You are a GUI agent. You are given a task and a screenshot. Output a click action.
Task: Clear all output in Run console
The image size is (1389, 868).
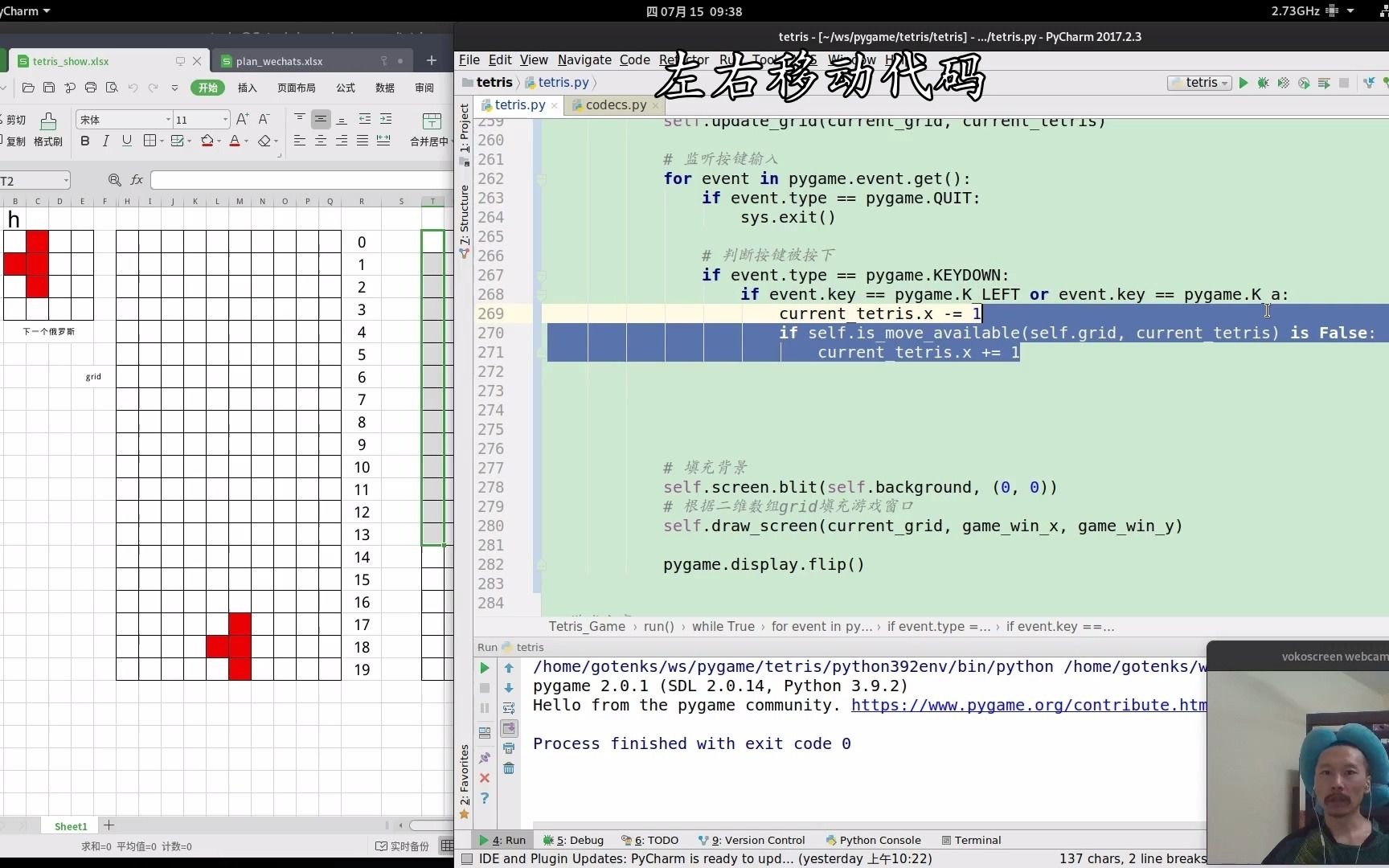click(x=510, y=768)
